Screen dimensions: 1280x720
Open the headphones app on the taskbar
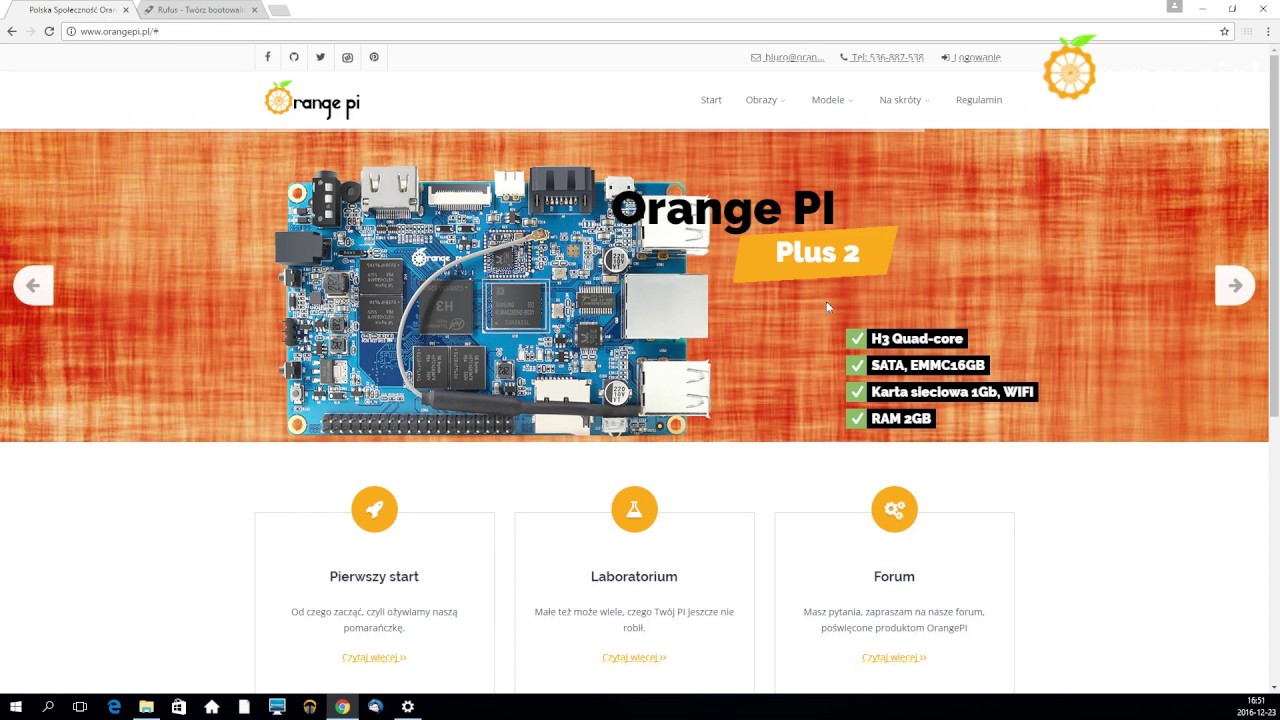pos(310,706)
